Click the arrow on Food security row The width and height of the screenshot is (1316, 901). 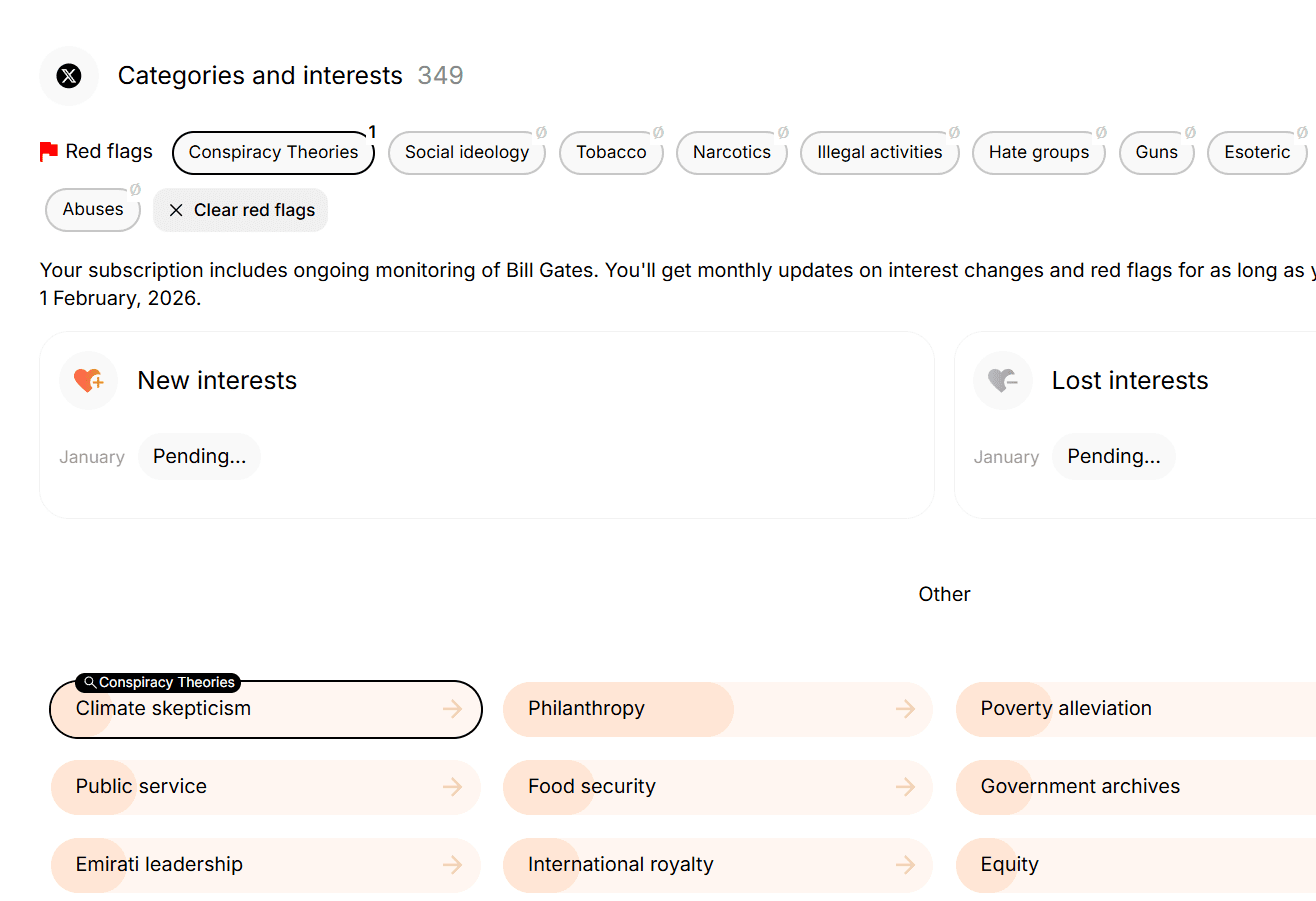pos(906,787)
